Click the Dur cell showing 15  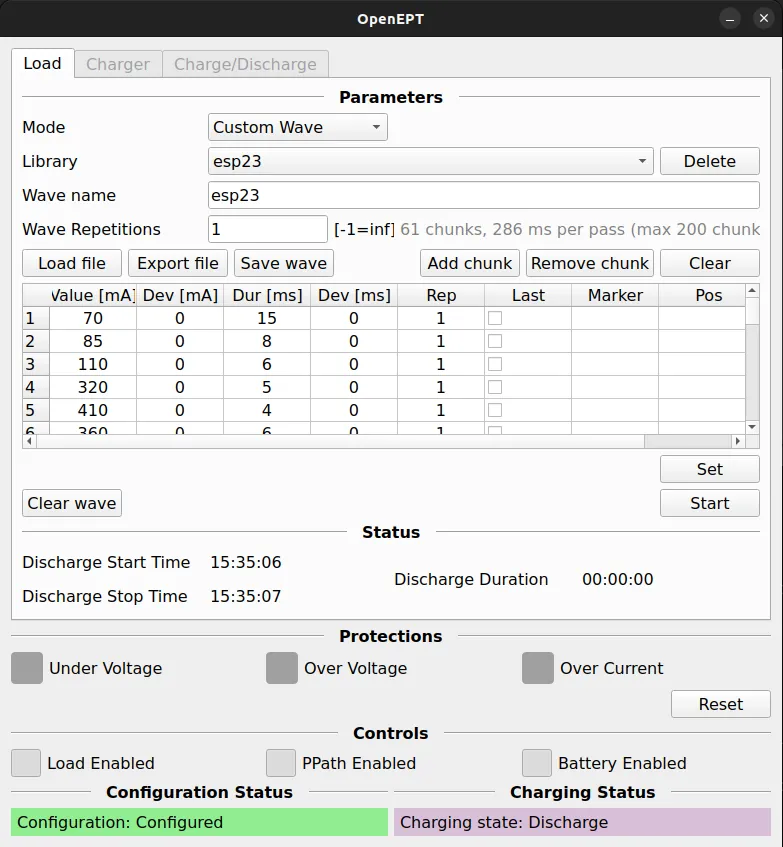[x=267, y=318]
